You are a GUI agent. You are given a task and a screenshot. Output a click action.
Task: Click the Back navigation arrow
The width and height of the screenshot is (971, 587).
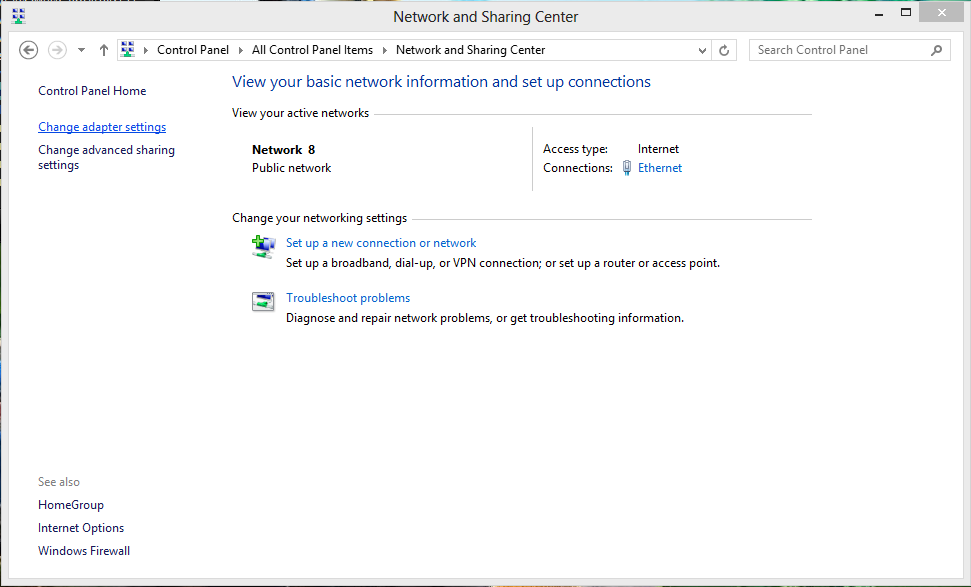click(x=29, y=50)
